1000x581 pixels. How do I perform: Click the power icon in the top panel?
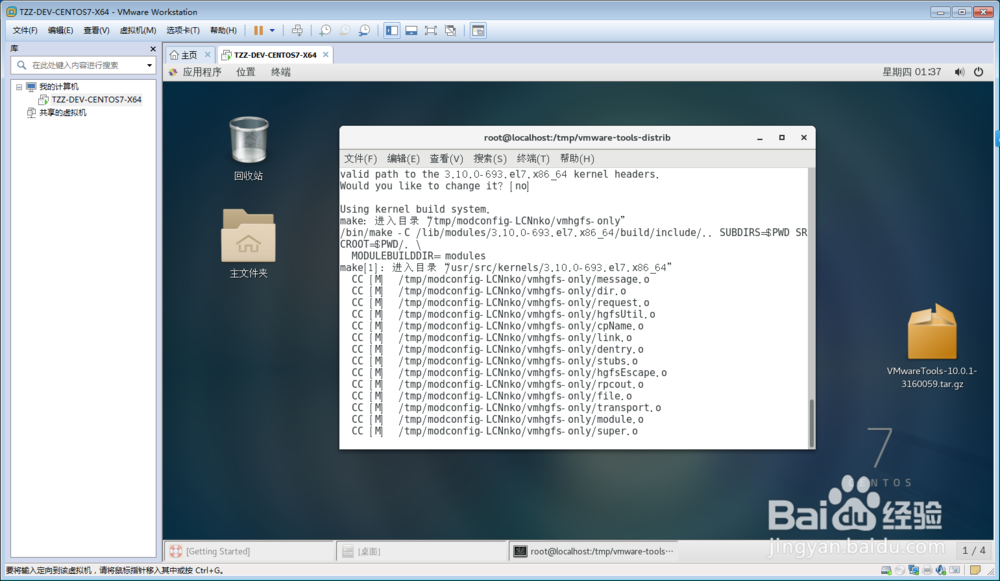click(978, 72)
